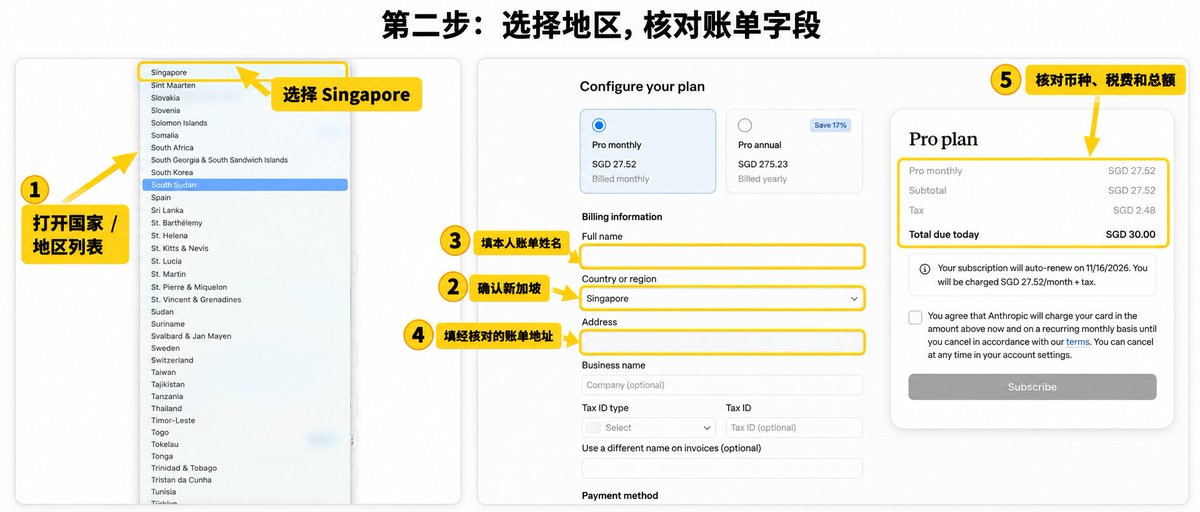Click the Tax SGD 2.48 amount

coord(1134,211)
